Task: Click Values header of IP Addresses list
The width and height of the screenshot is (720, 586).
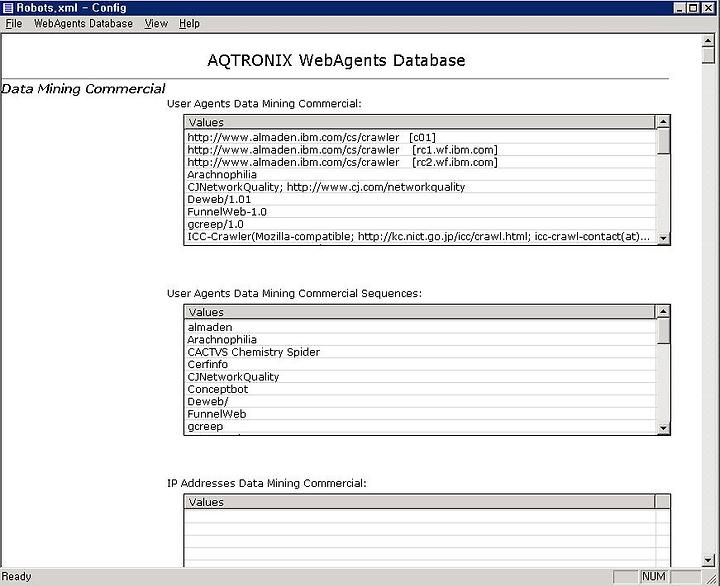Action: (420, 501)
